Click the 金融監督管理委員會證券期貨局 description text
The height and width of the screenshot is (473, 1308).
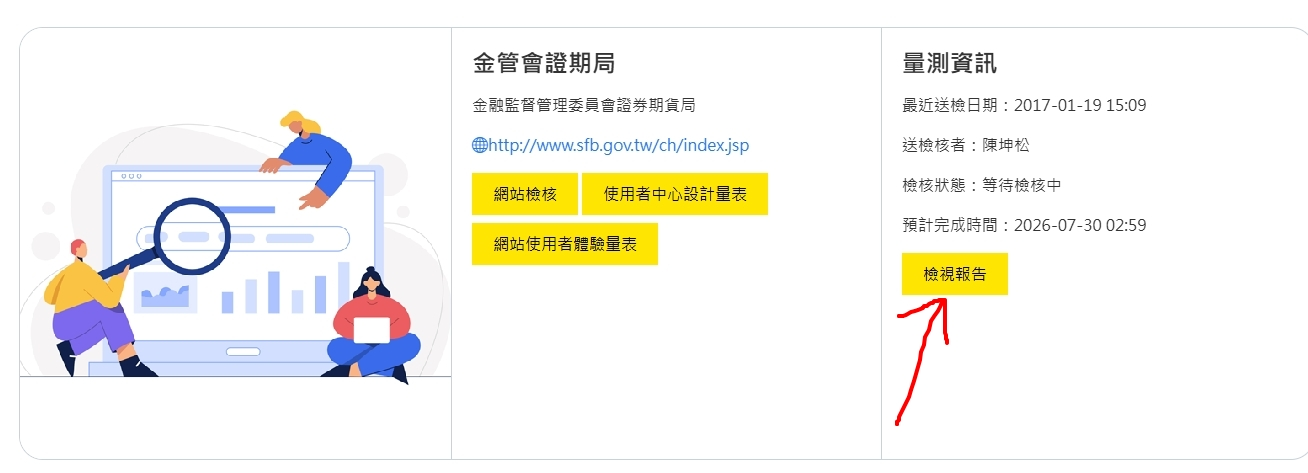click(x=584, y=105)
